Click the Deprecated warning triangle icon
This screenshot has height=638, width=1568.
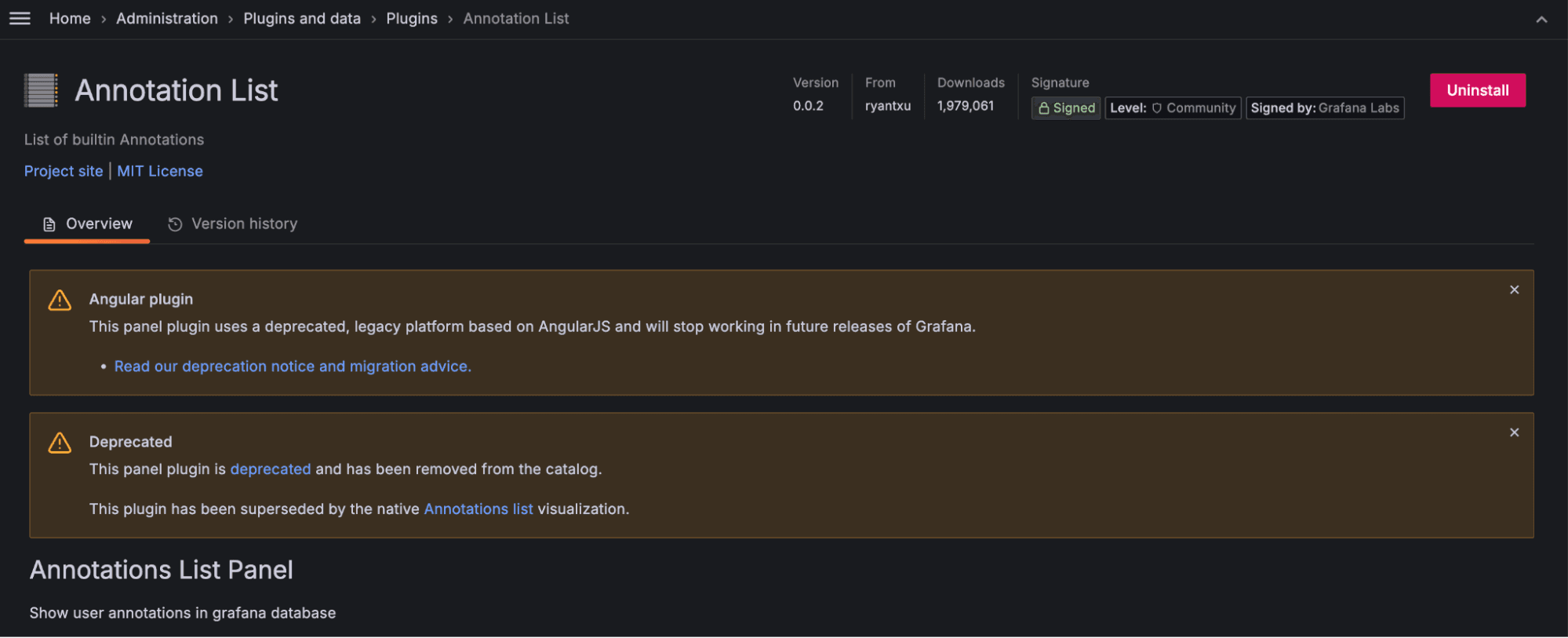[60, 443]
